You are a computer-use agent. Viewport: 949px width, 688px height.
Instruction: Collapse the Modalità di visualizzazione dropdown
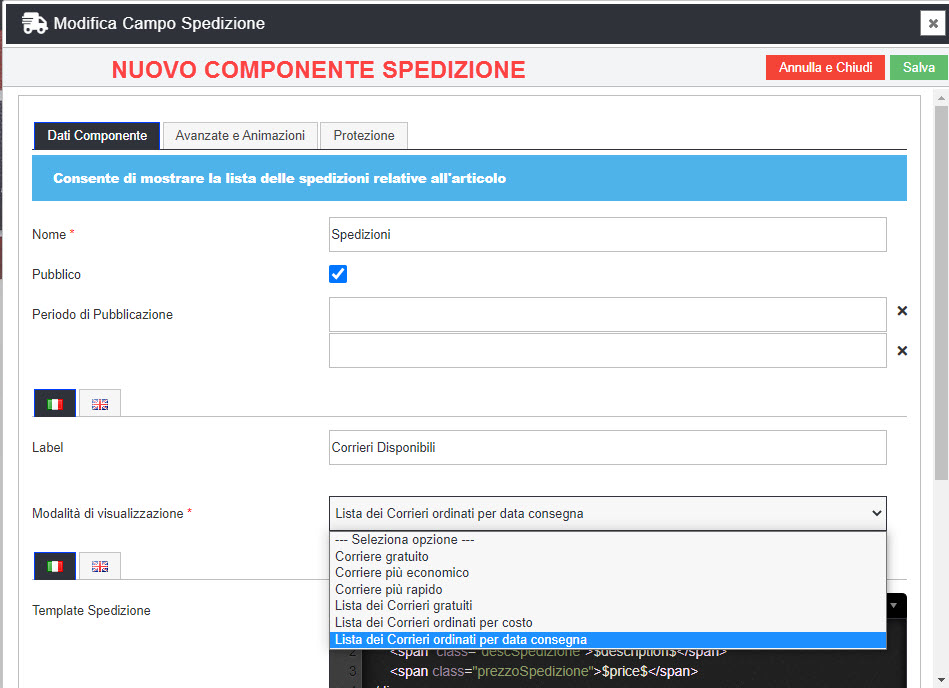[x=607, y=513]
